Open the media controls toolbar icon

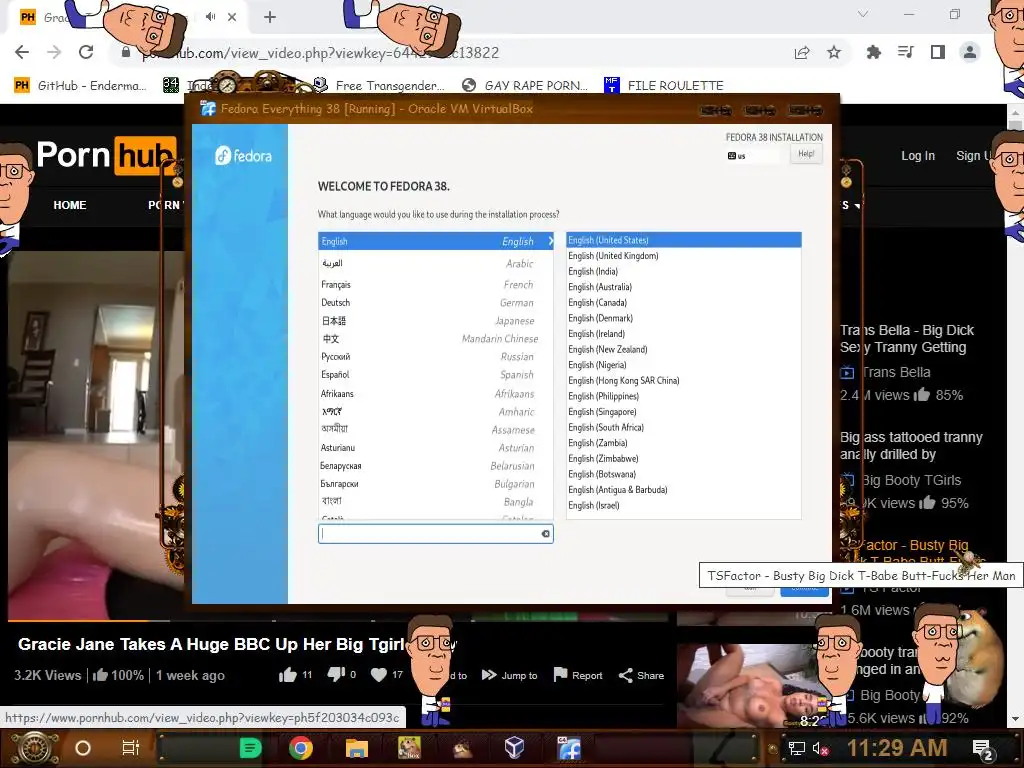[906, 52]
